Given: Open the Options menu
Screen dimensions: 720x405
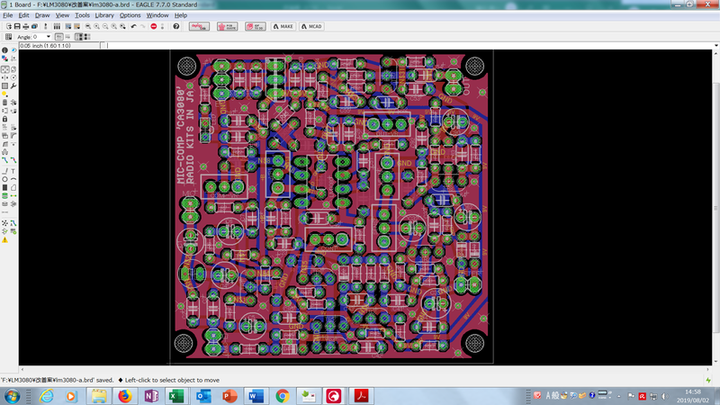Looking at the screenshot, I should click(x=130, y=15).
